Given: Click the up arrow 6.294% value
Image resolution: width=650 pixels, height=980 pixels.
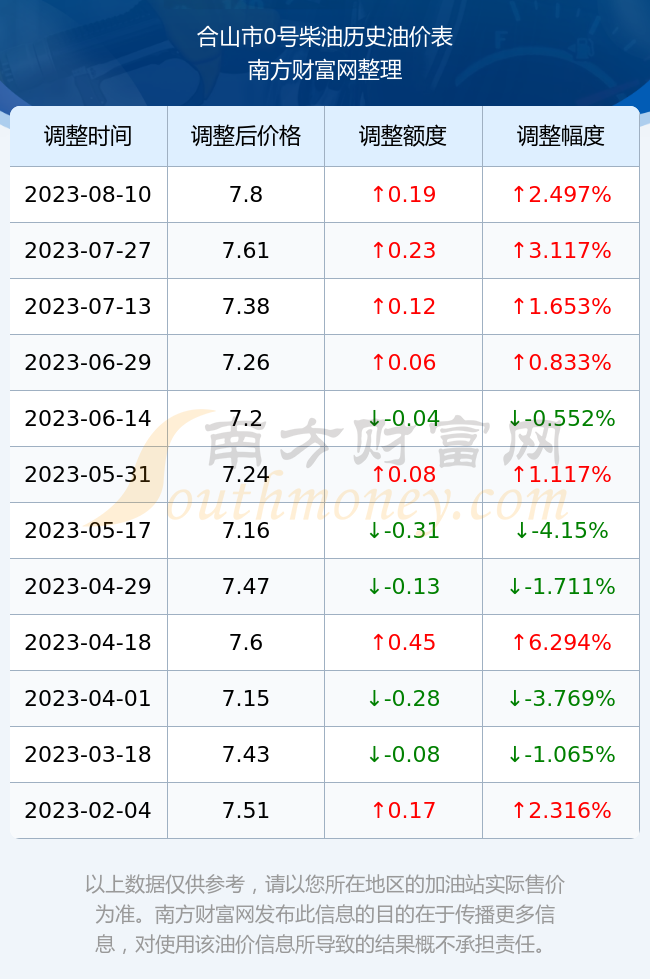Looking at the screenshot, I should (x=561, y=642).
